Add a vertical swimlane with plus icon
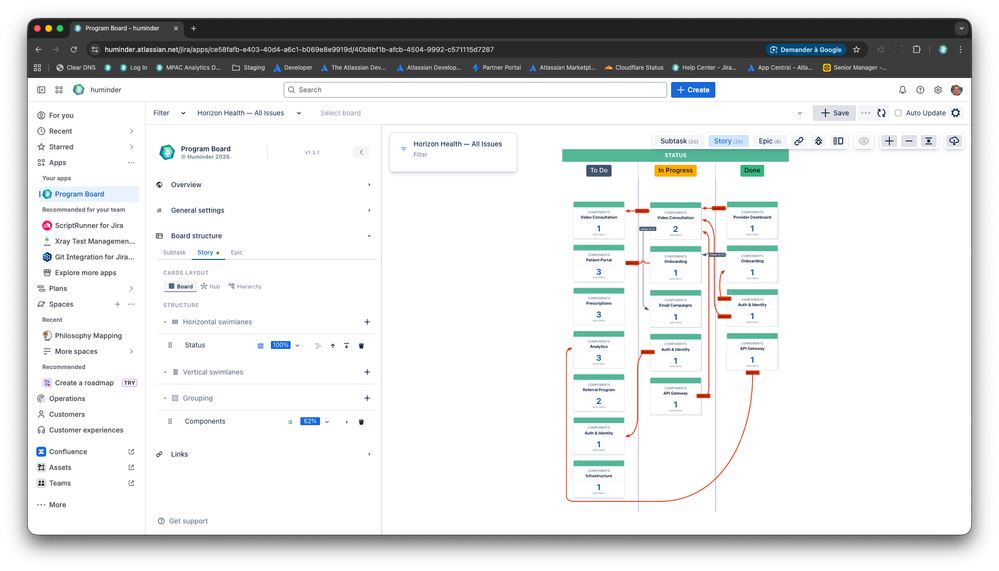Image resolution: width=999 pixels, height=571 pixels. tap(367, 372)
